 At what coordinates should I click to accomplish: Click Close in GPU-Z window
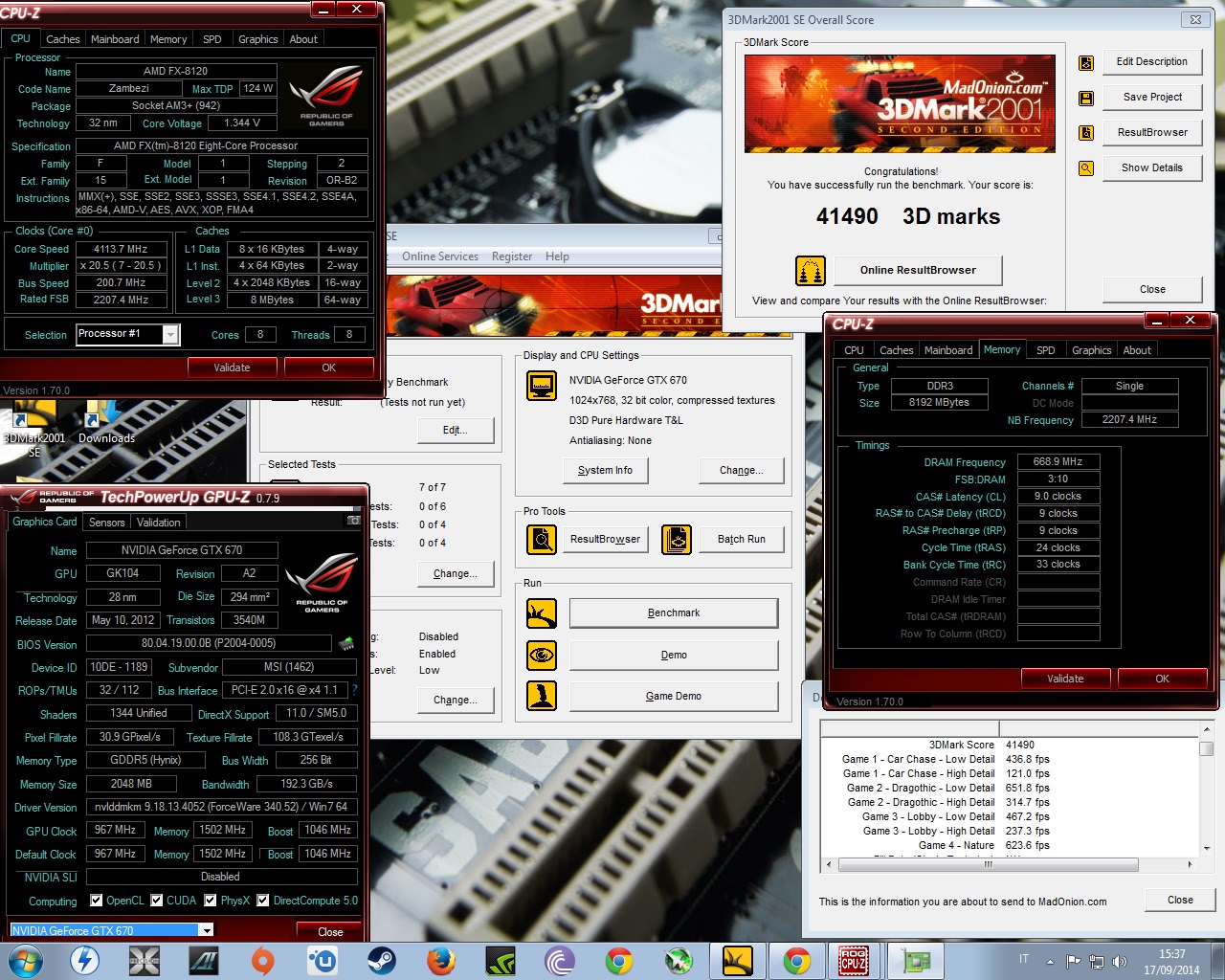[330, 931]
